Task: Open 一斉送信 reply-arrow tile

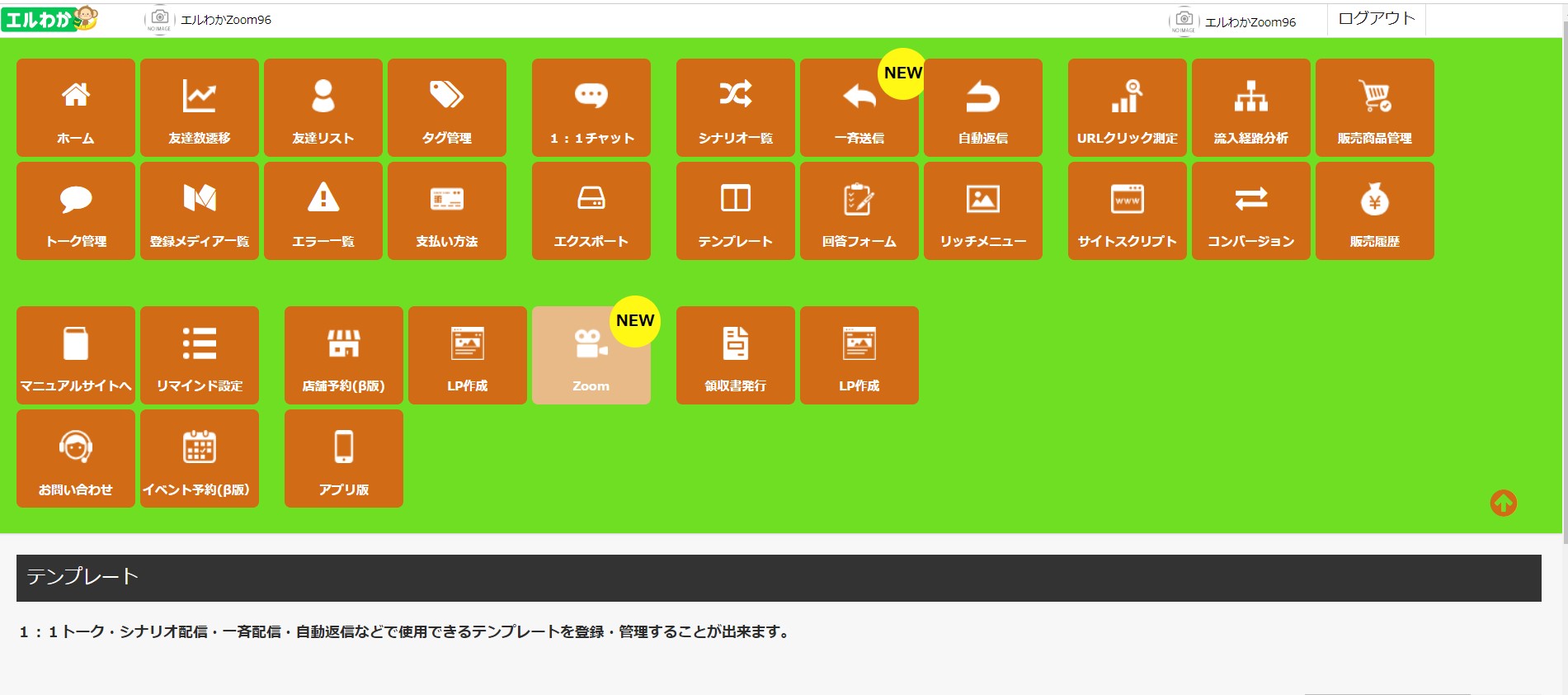Action: tap(859, 107)
